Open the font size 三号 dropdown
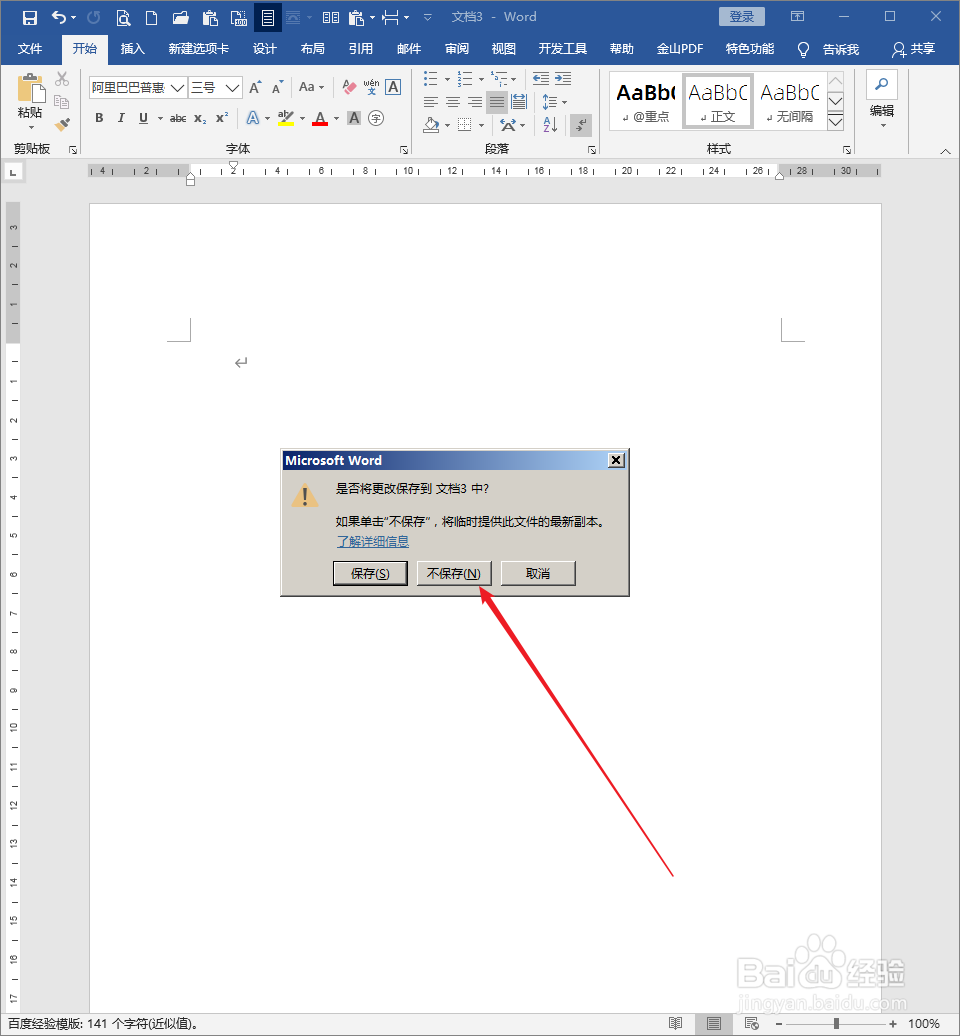 click(232, 87)
